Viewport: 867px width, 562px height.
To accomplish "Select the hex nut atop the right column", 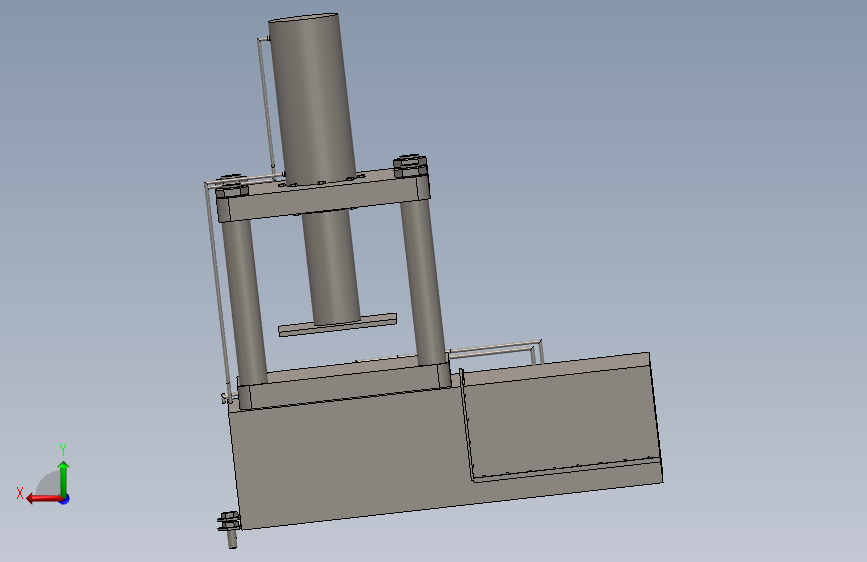I will [x=410, y=166].
